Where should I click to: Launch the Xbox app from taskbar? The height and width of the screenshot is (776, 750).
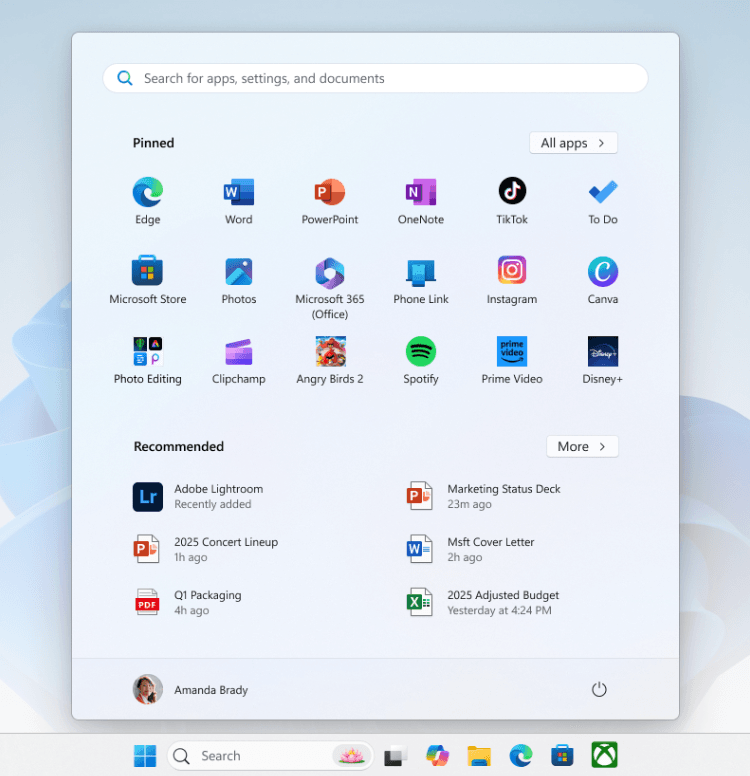point(604,755)
